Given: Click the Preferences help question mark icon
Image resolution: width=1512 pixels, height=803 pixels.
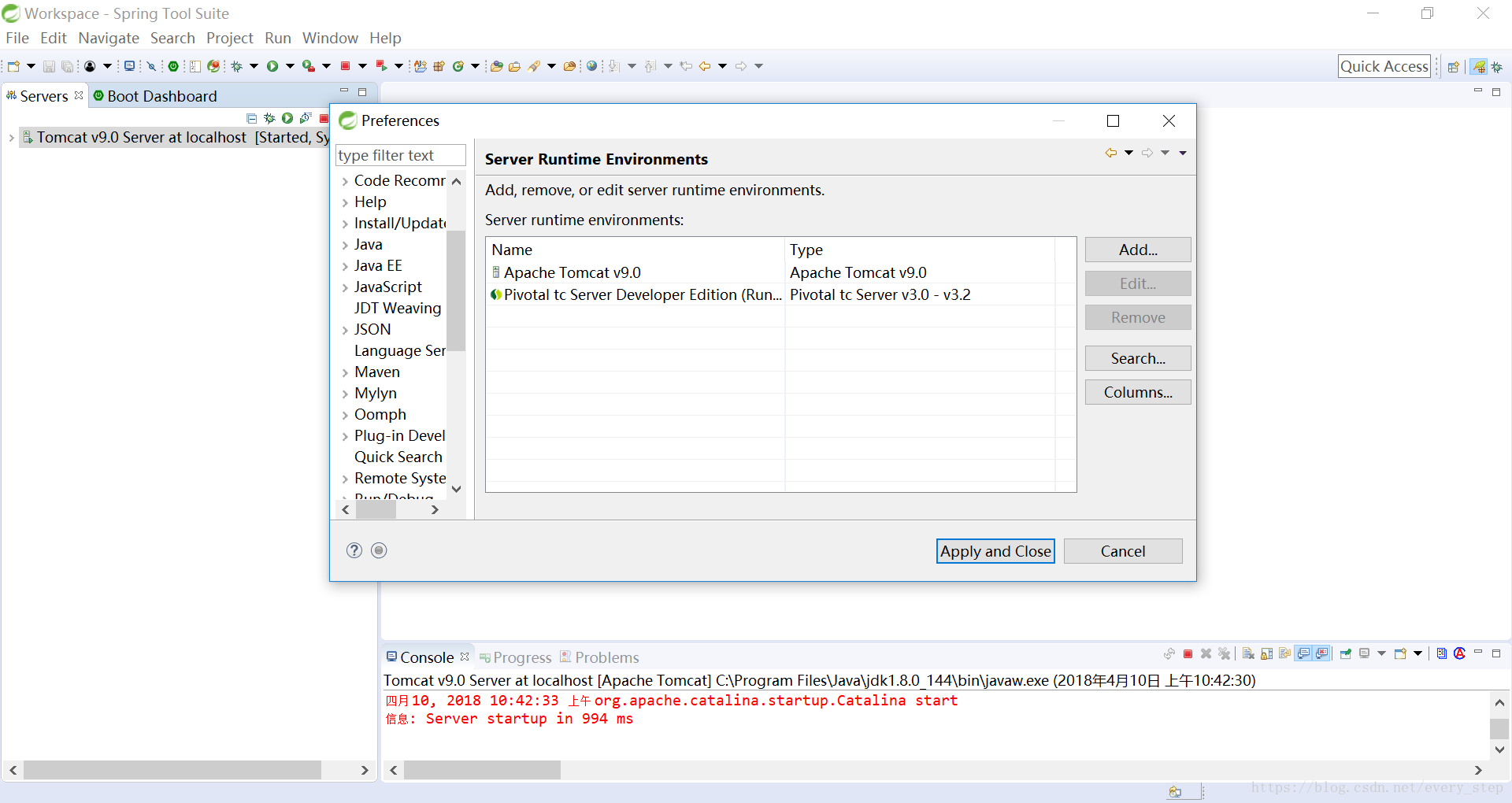Looking at the screenshot, I should (x=354, y=550).
